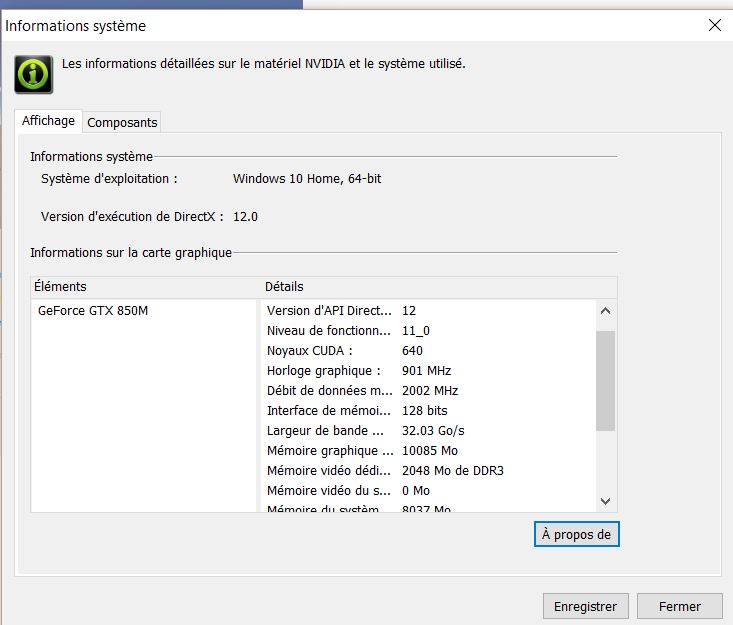Select the Mémoire vidéo dédi... row
Screen dimensions: 733x625
428,471
